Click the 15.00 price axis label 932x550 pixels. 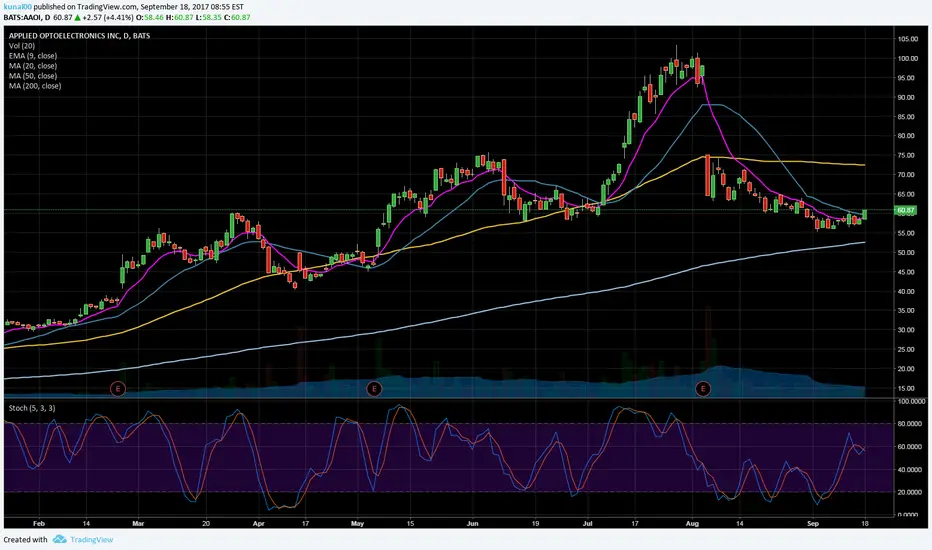(x=907, y=388)
